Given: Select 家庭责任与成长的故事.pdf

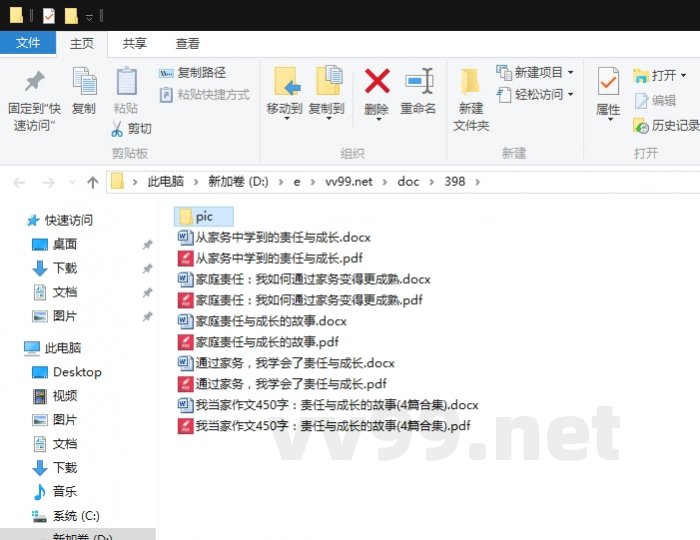Looking at the screenshot, I should (x=258, y=342).
